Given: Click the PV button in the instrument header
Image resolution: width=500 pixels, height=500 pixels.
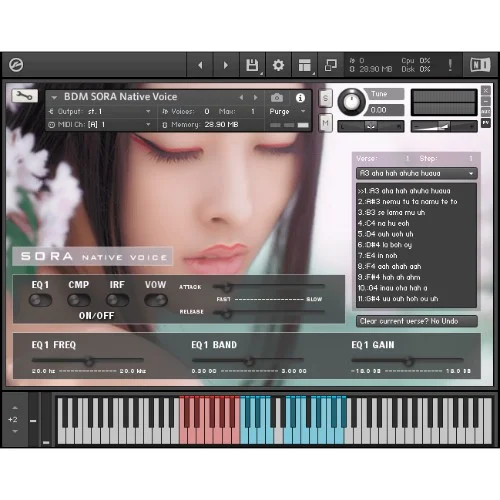Looking at the screenshot, I should (486, 123).
